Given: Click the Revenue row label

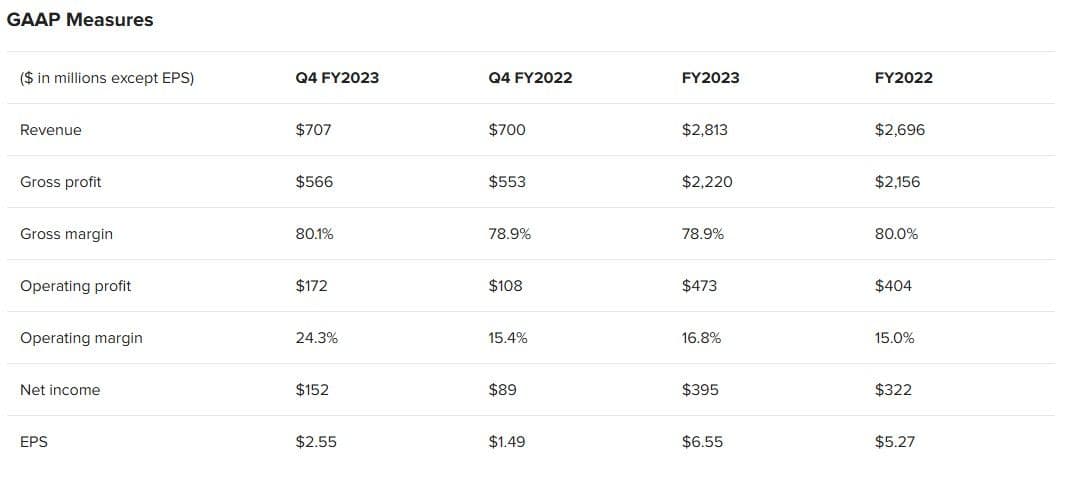Looking at the screenshot, I should point(51,130).
